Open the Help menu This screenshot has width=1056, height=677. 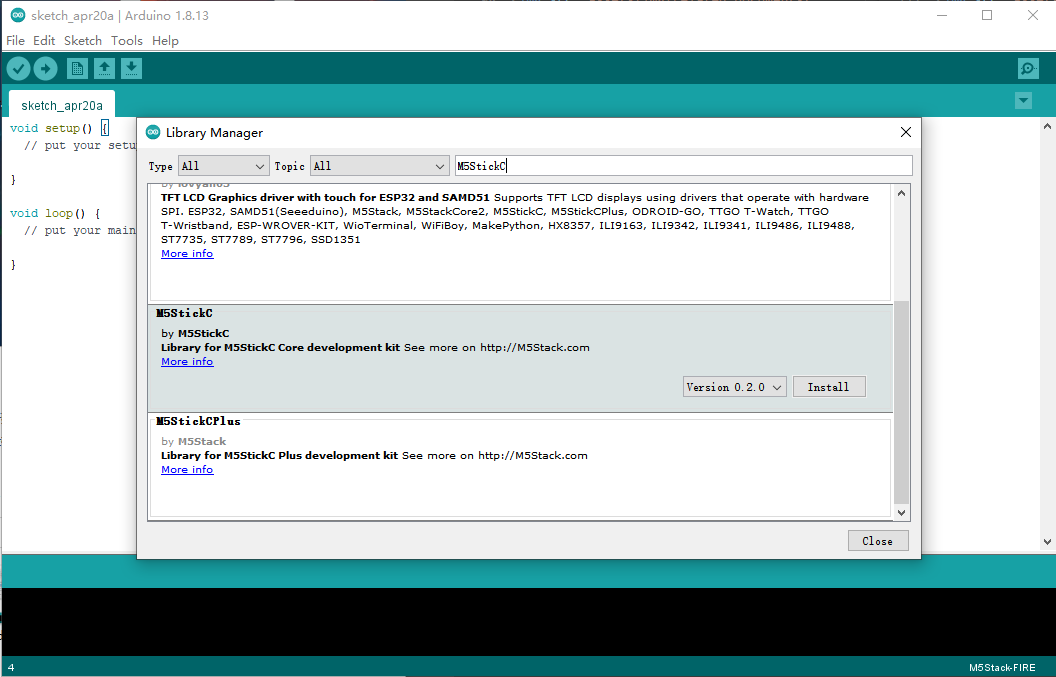165,40
